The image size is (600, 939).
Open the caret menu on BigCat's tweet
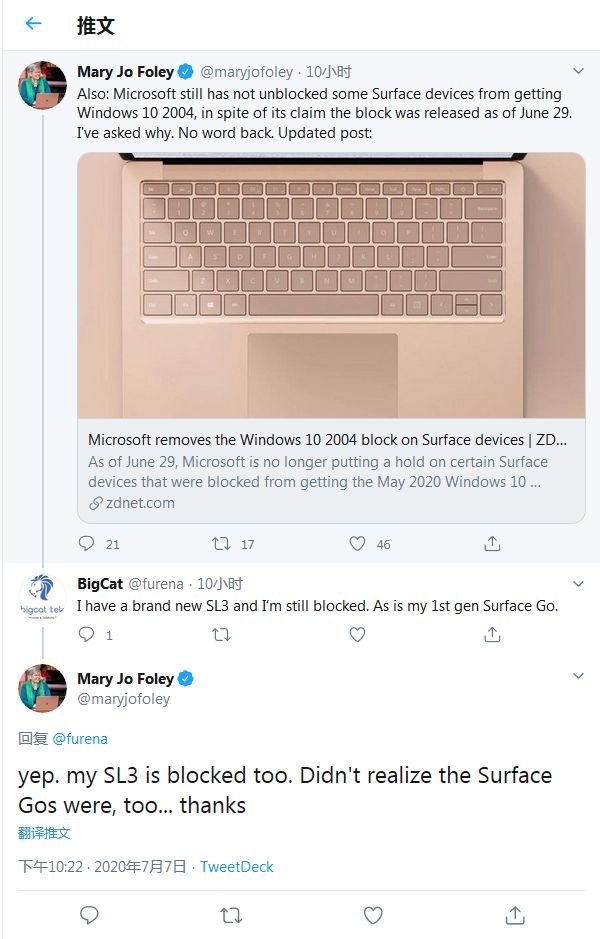click(578, 583)
